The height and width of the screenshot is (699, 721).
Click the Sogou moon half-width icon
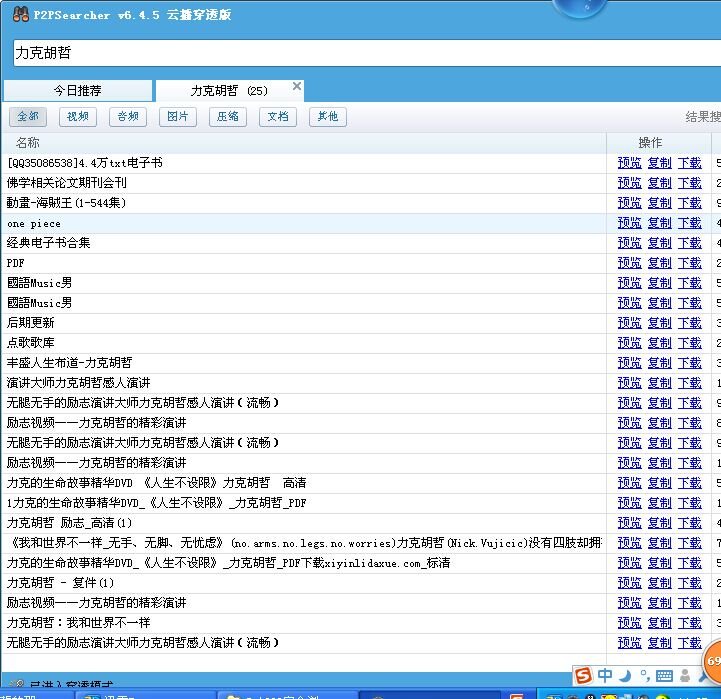625,676
